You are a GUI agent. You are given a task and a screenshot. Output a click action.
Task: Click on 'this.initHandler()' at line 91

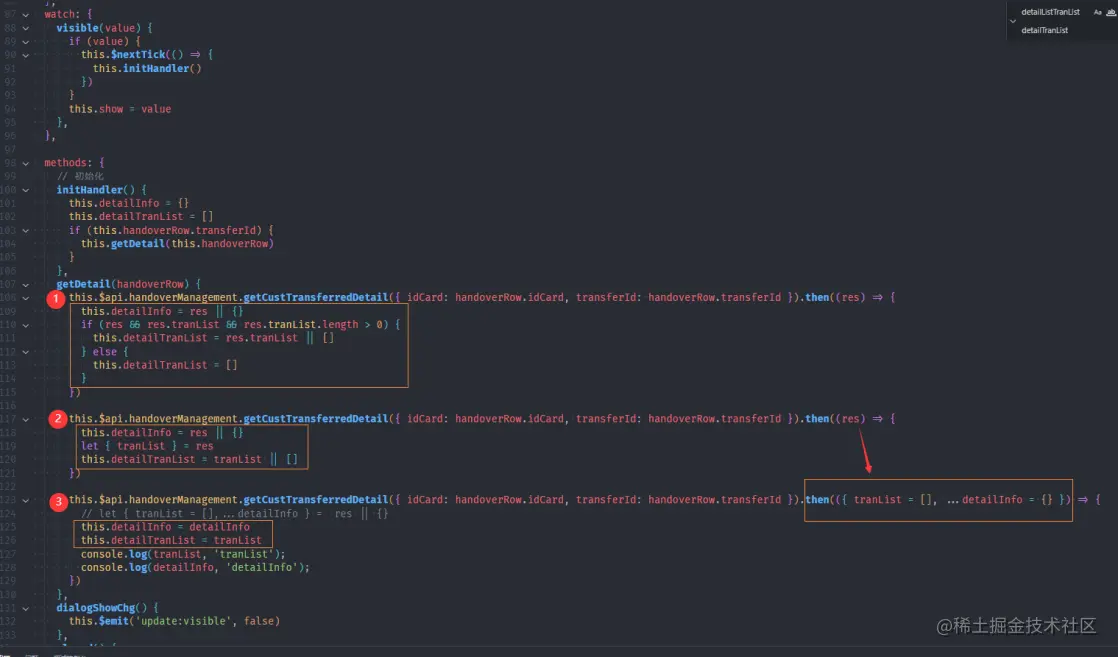coord(147,68)
